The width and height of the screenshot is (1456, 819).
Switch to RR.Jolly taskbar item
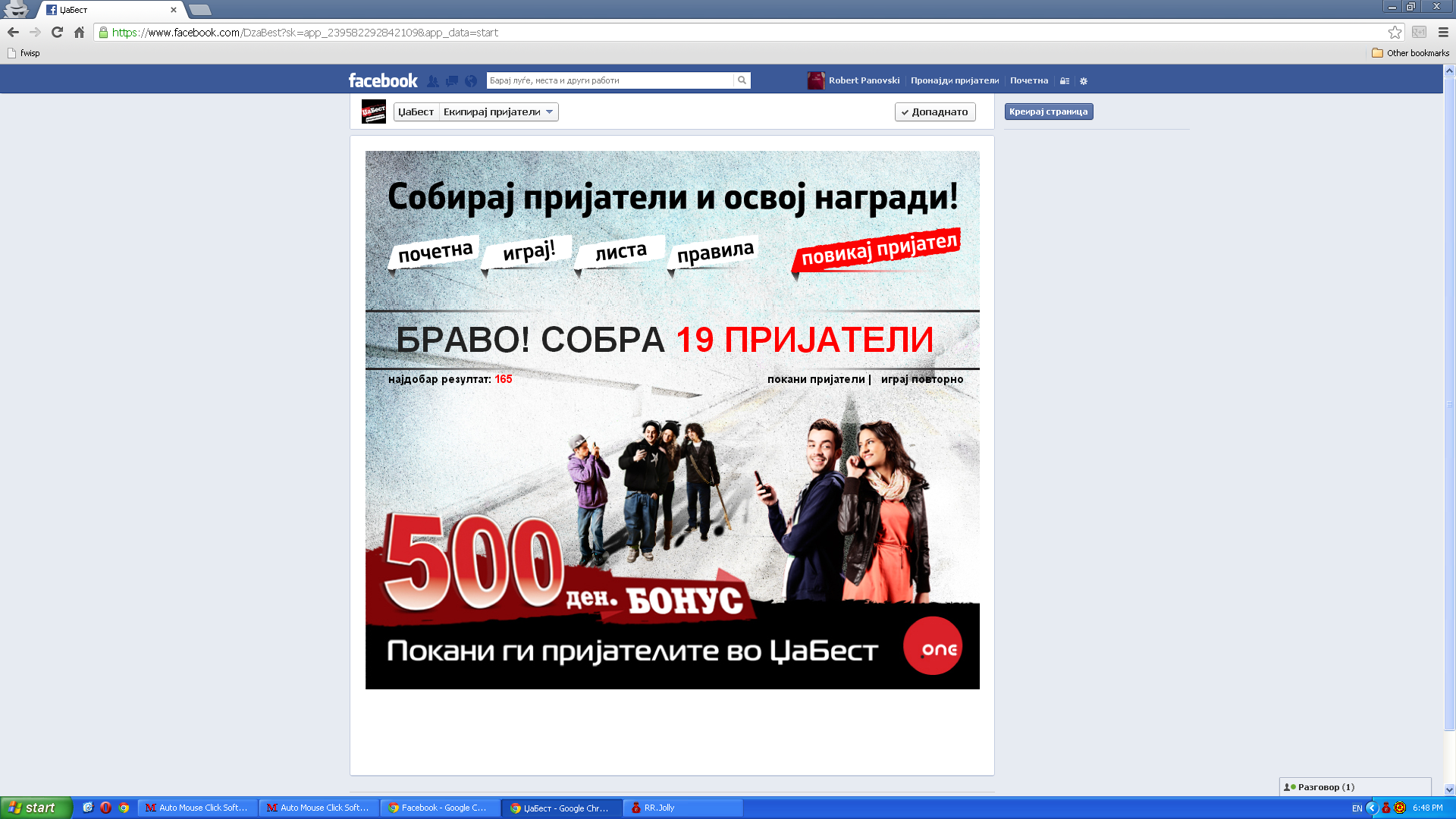[x=682, y=808]
